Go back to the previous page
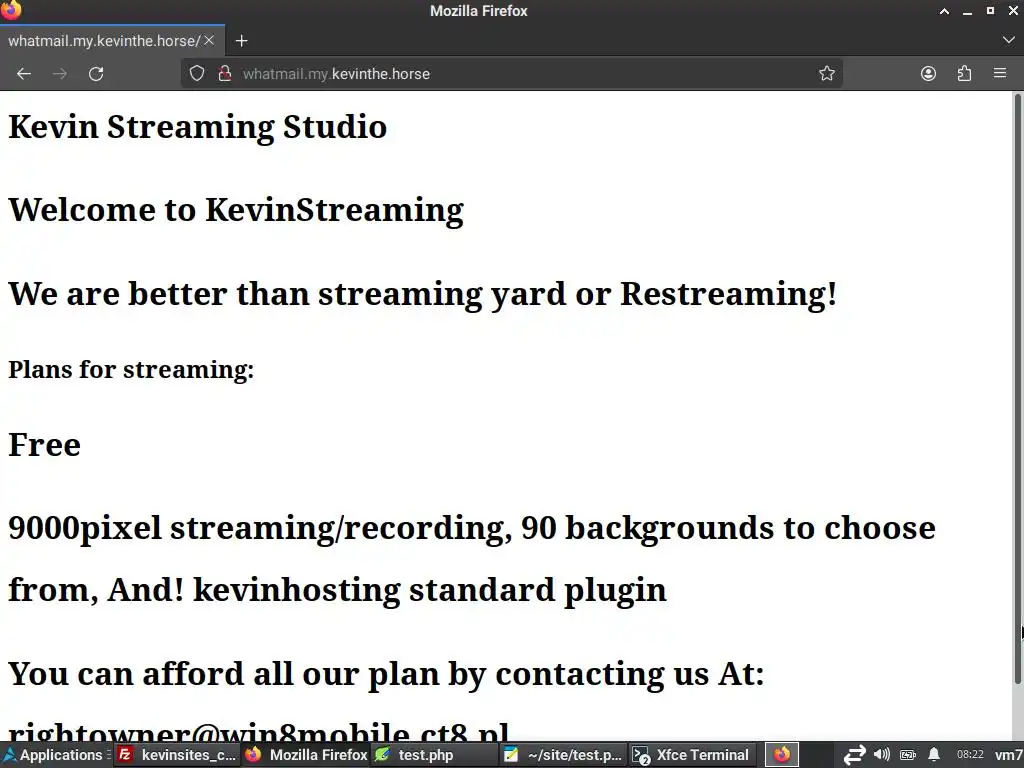Screen dimensions: 1024x768 tap(24, 74)
